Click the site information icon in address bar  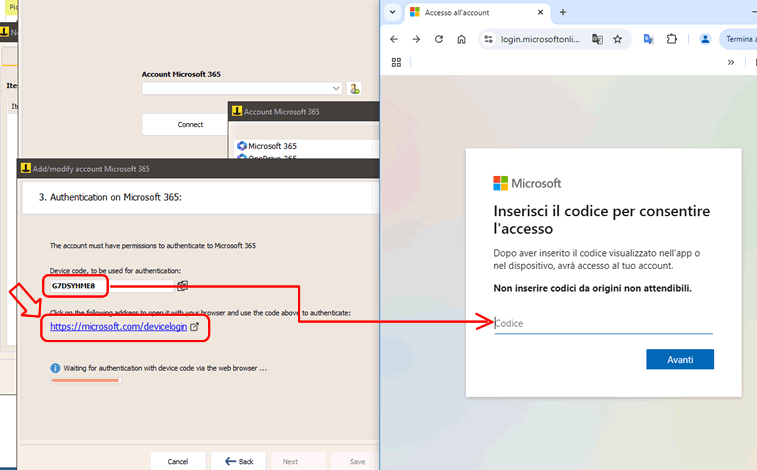click(x=489, y=39)
